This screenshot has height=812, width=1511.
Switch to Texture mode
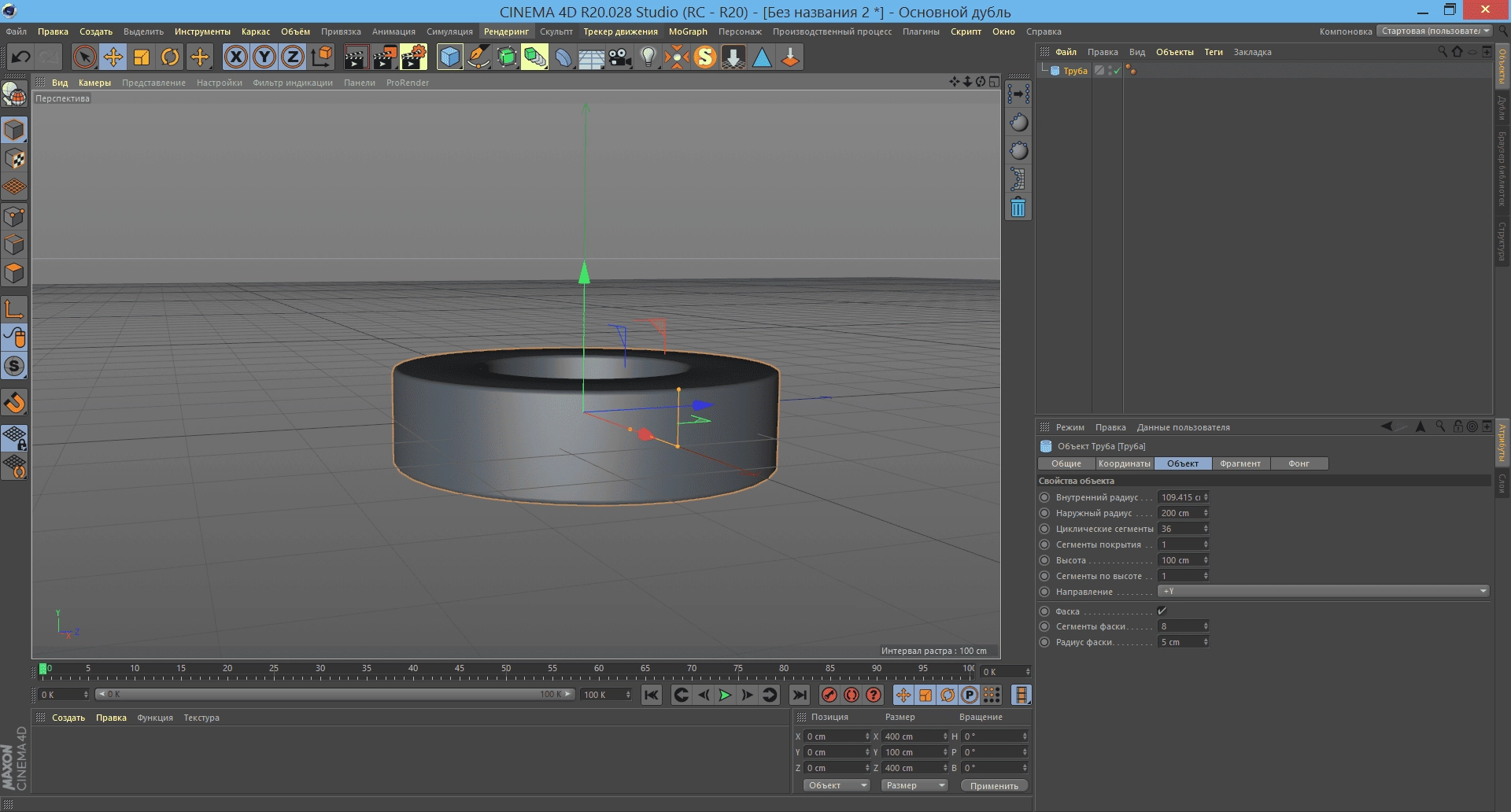[14, 158]
